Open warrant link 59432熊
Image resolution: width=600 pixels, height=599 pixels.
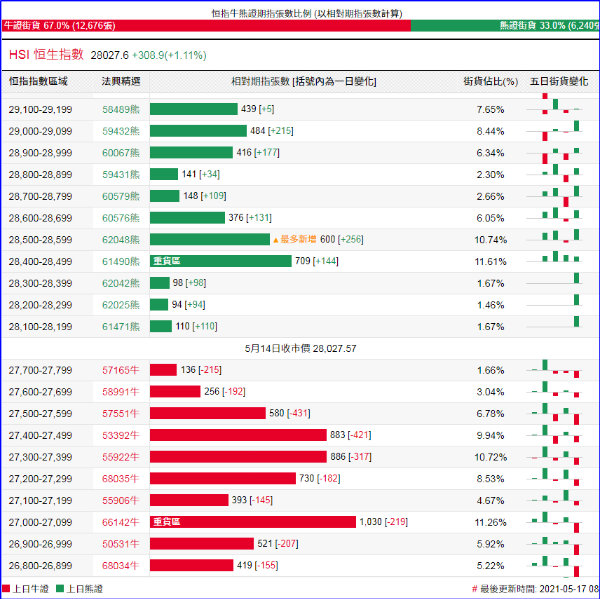[x=121, y=131]
